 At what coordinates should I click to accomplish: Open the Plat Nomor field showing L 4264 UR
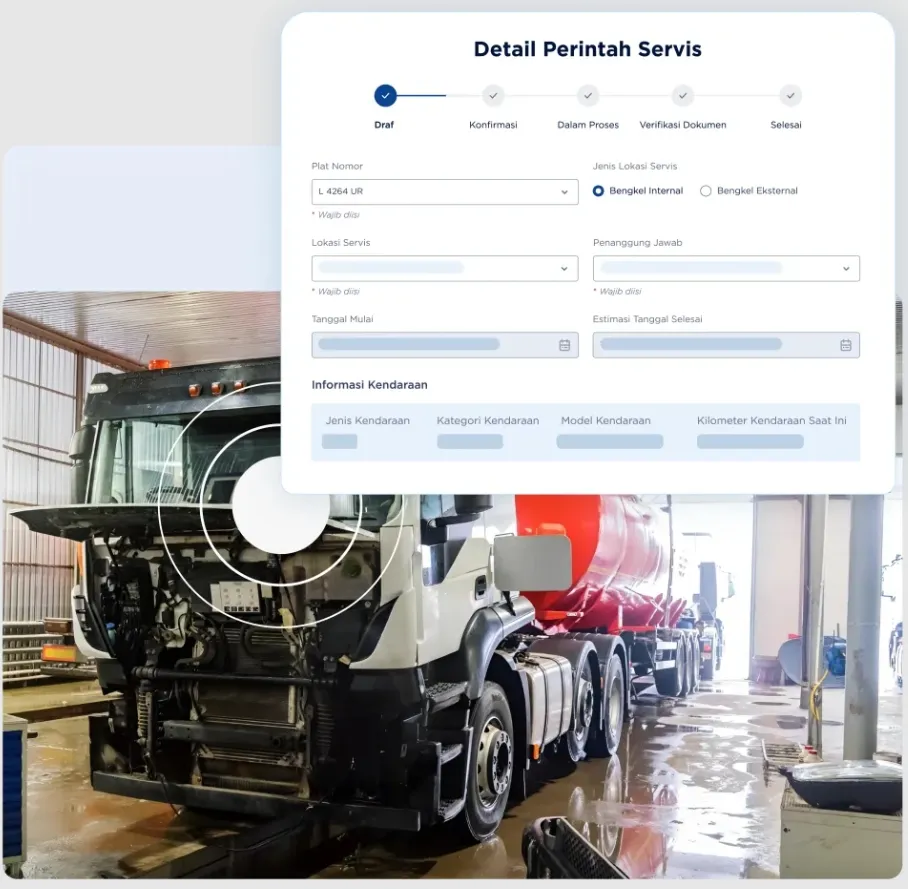tap(445, 192)
